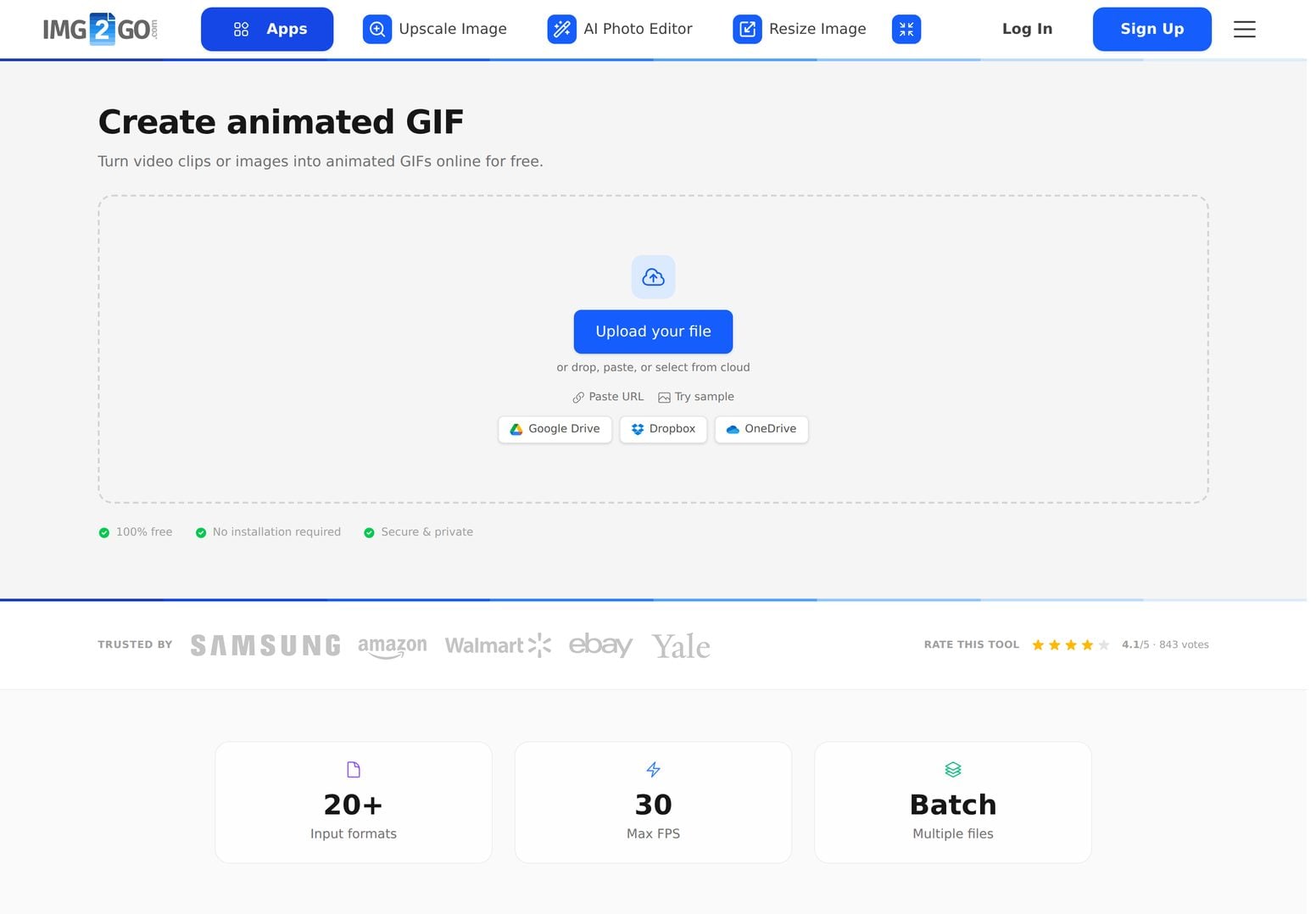This screenshot has width=1316, height=914.
Task: Click the Amazon logo
Action: (x=392, y=646)
